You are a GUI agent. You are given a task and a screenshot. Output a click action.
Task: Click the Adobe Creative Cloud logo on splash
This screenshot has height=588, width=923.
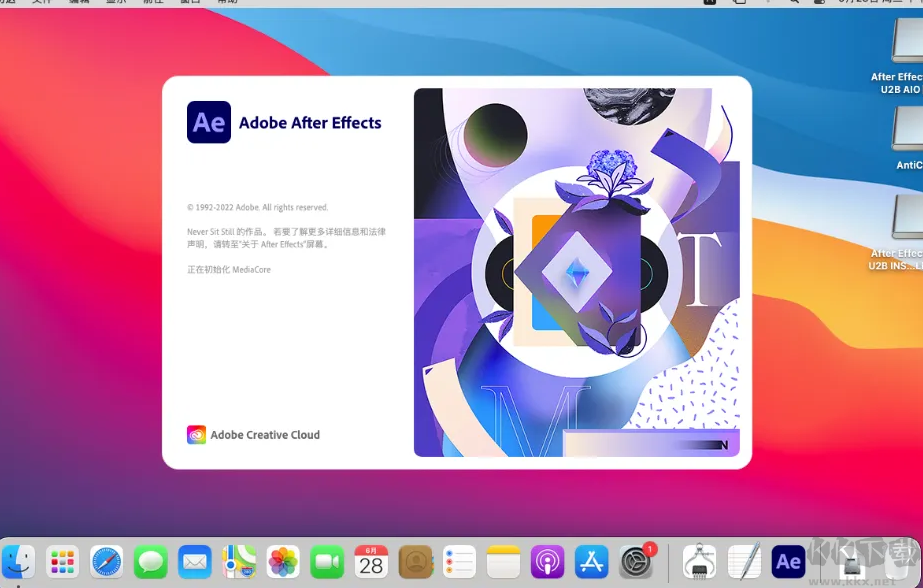pyautogui.click(x=196, y=435)
